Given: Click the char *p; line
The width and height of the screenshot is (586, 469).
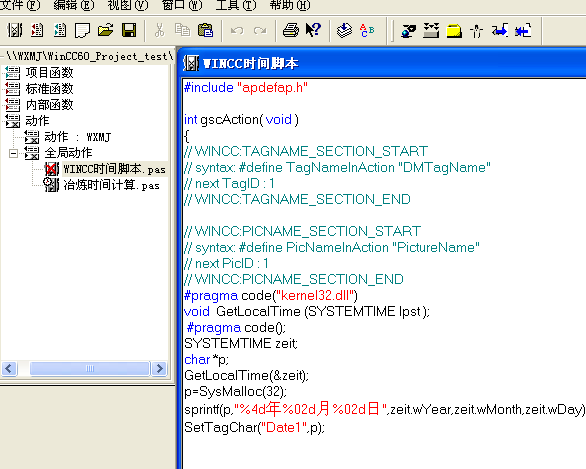Looking at the screenshot, I should tap(206, 360).
